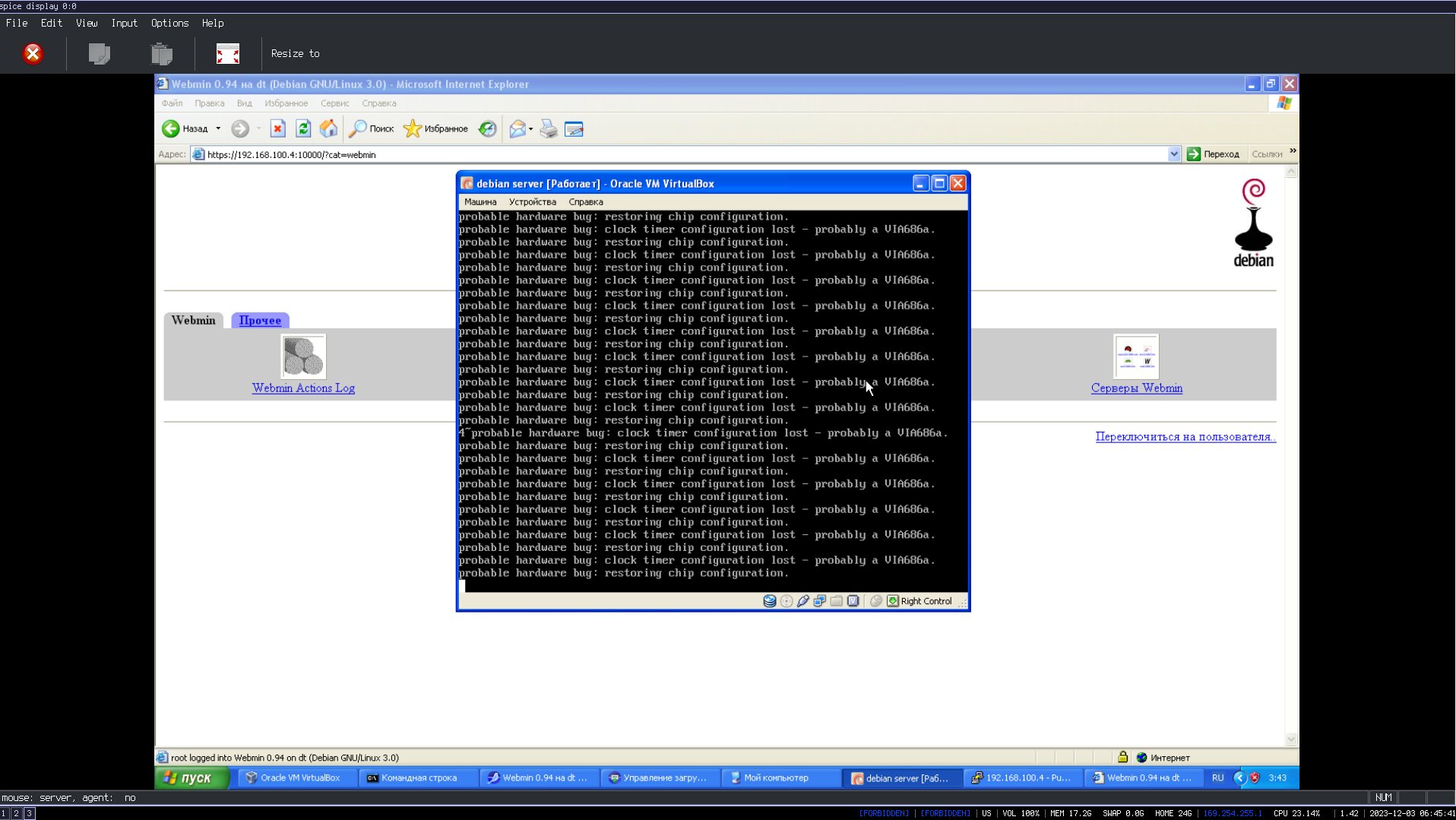Click the RU language indicator in tray

[x=1218, y=777]
